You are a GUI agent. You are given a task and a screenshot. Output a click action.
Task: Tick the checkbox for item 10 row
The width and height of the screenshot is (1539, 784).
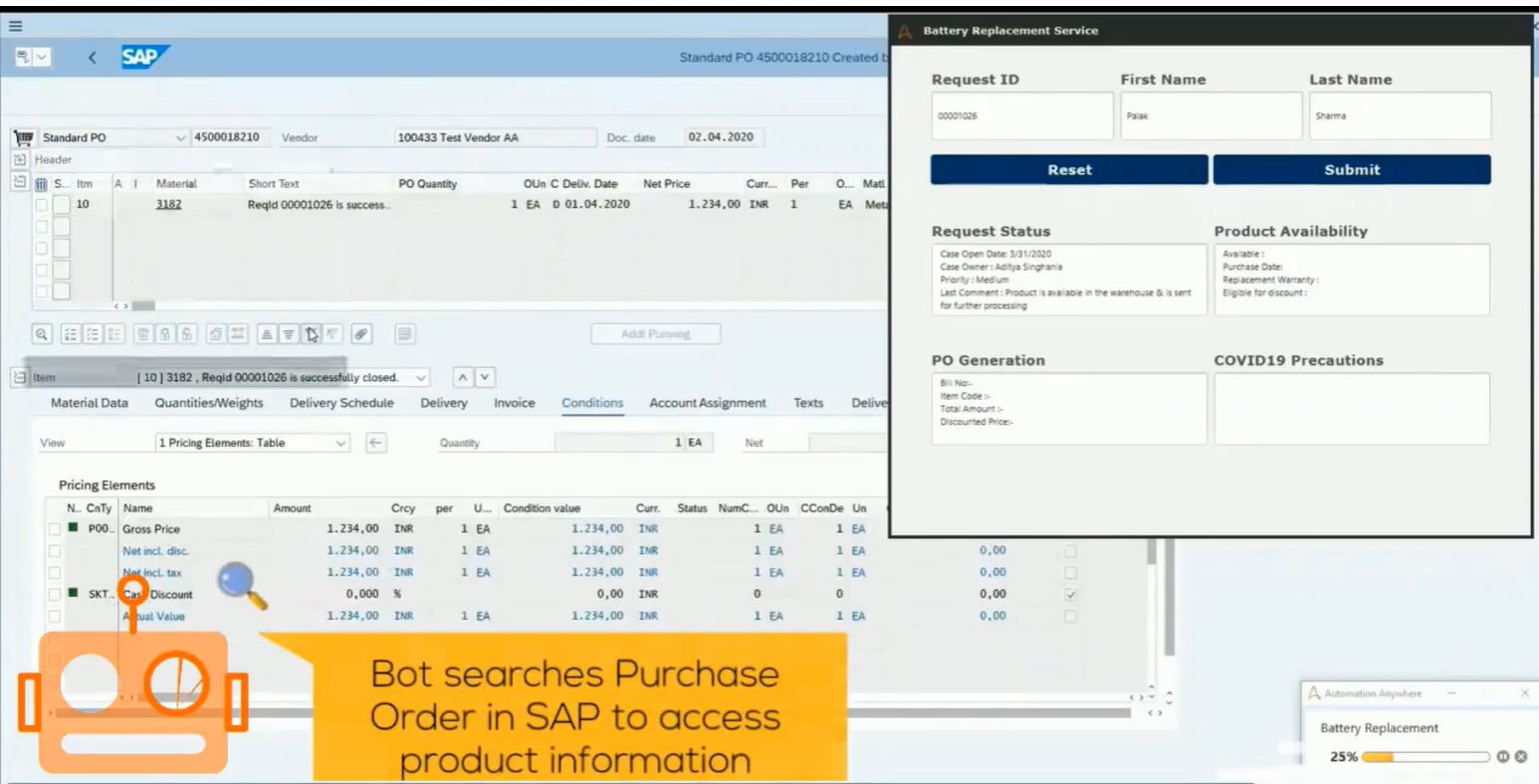click(41, 205)
